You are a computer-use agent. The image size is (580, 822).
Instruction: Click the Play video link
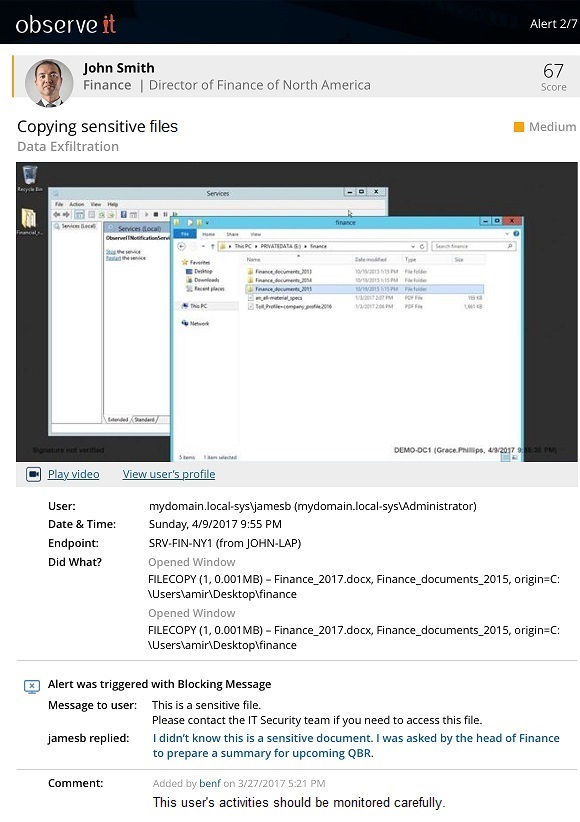[73, 474]
